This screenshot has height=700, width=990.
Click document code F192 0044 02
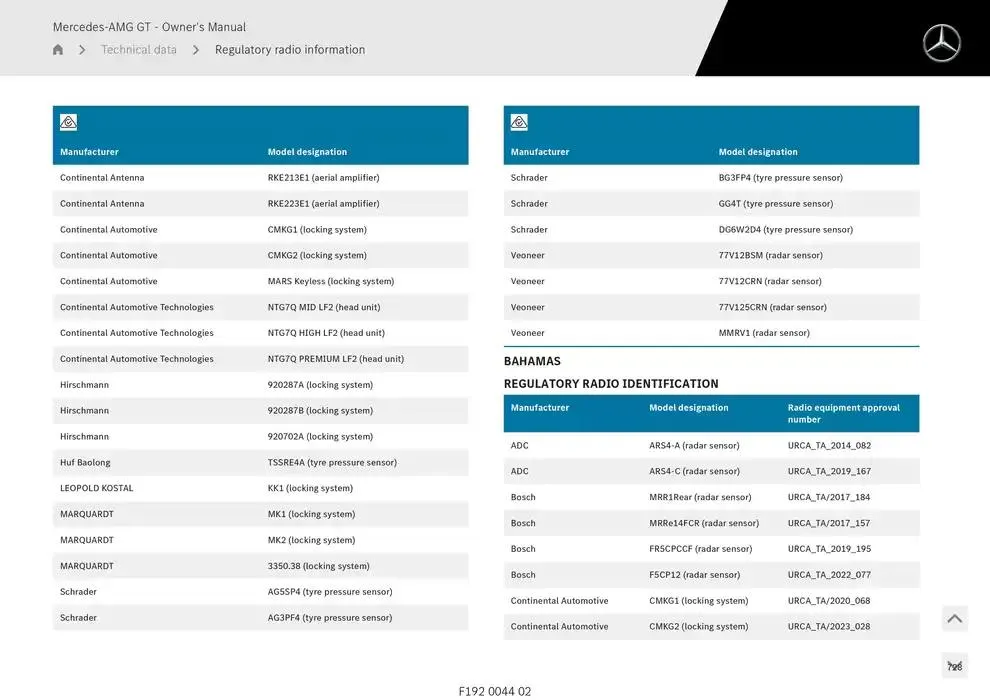[495, 691]
